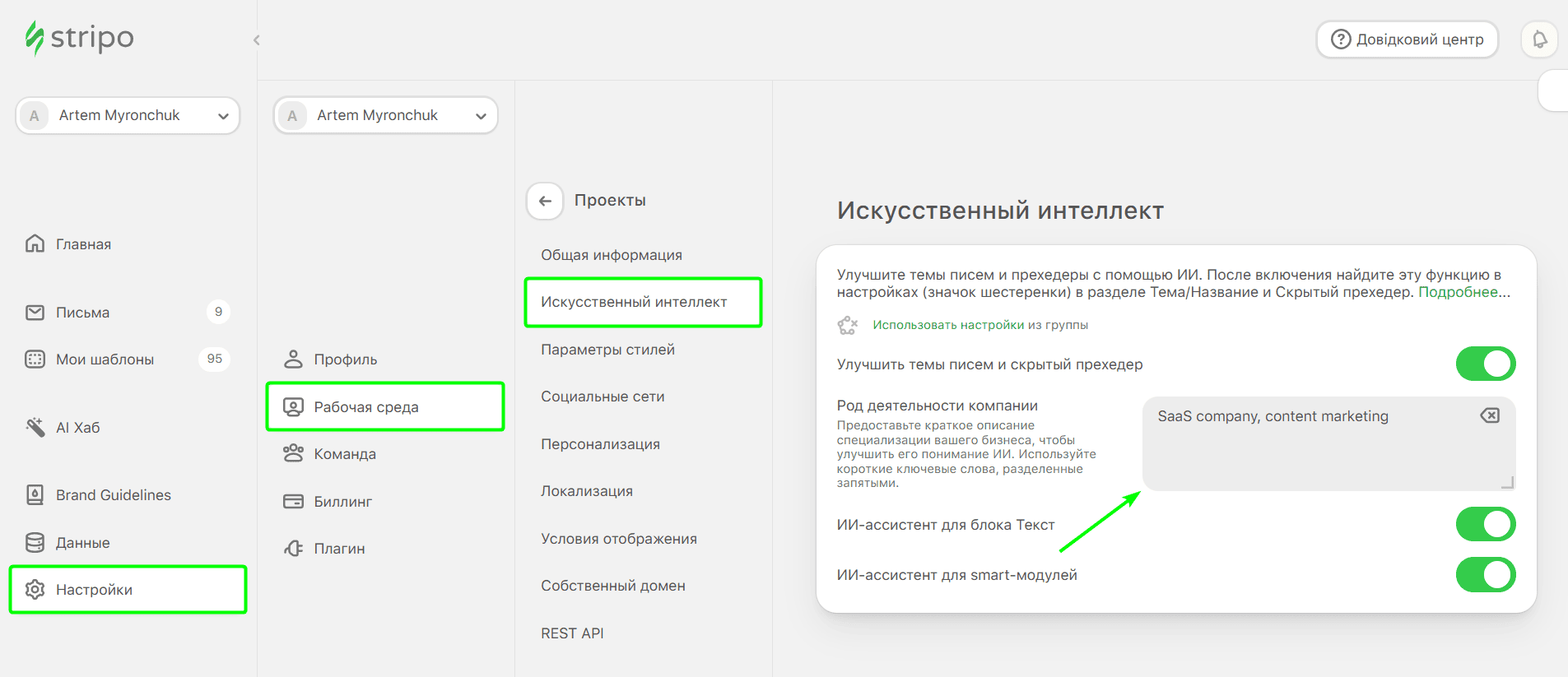1568x677 pixels.
Task: Open the Мои шаблоны menu label
Action: pyautogui.click(x=105, y=359)
